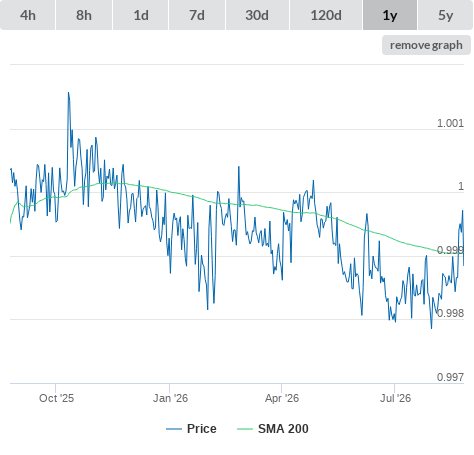474x455 pixels.
Task: Switch chart range to 4h
Action: [28, 15]
